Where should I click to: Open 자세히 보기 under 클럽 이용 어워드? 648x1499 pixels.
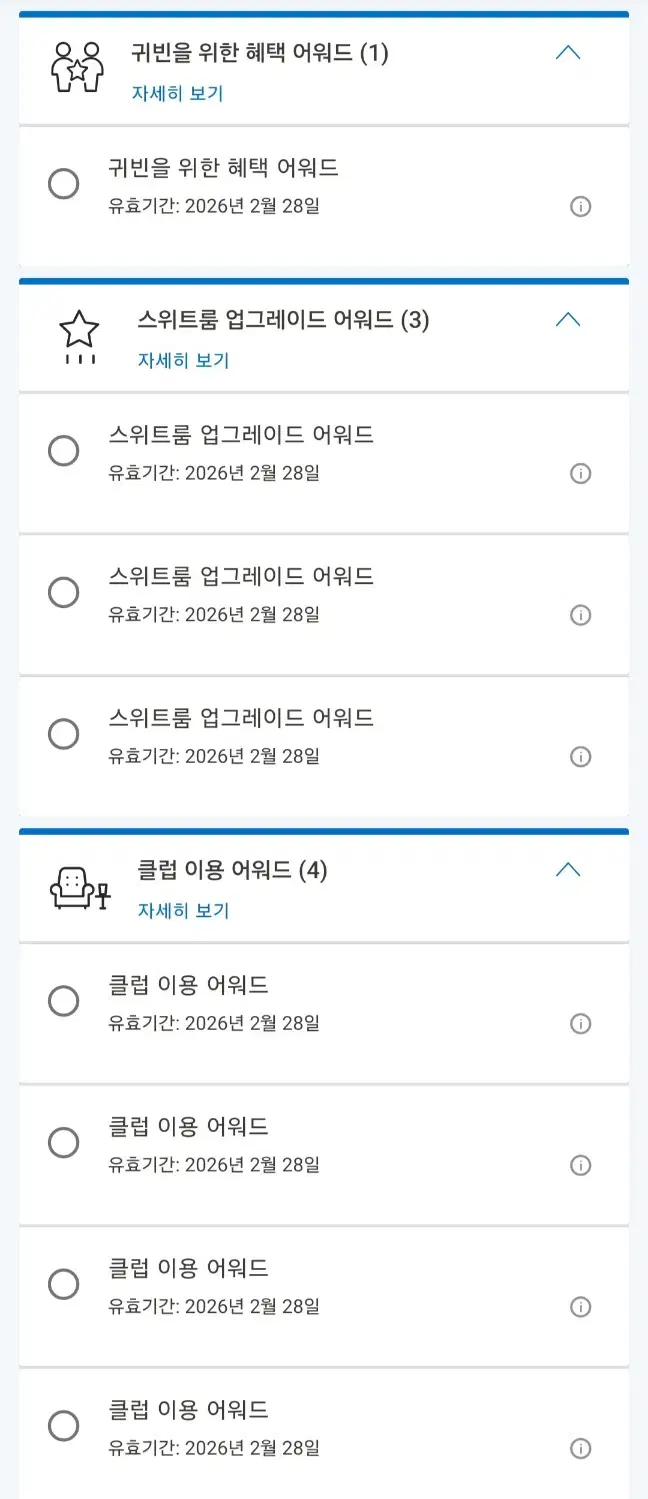[x=184, y=911]
